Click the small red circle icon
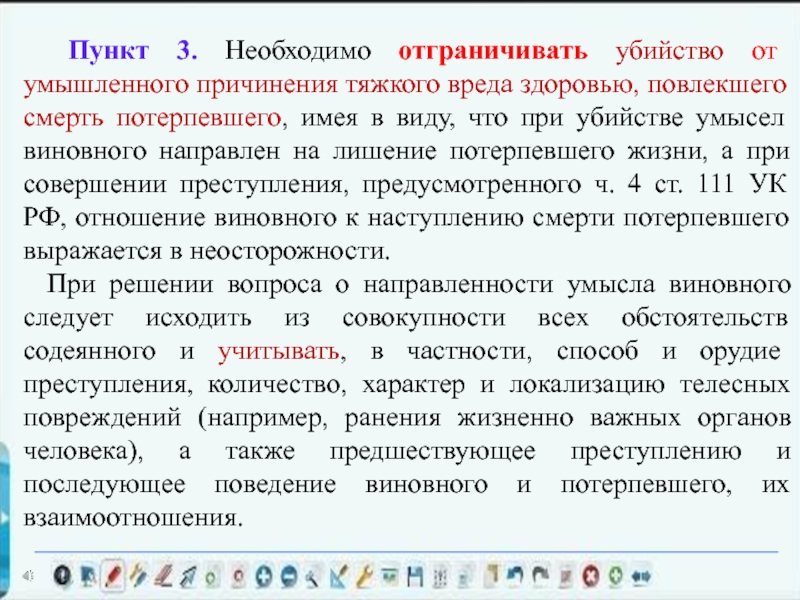Screen dimensions: 800x600 pyautogui.click(x=238, y=577)
